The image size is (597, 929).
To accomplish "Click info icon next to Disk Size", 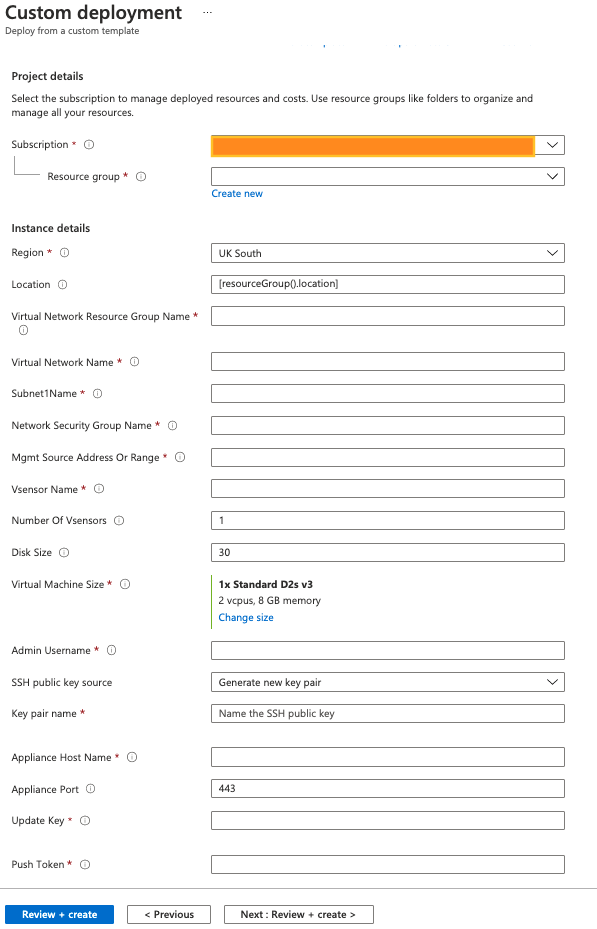I will point(64,553).
